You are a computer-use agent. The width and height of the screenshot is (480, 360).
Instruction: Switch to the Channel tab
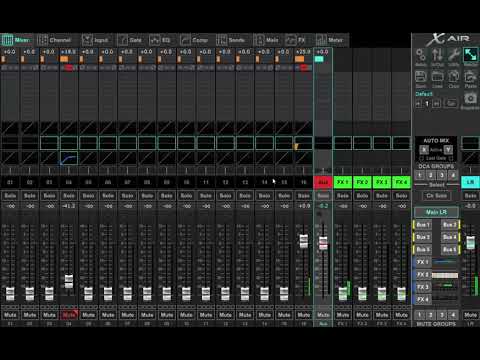[x=55, y=40]
